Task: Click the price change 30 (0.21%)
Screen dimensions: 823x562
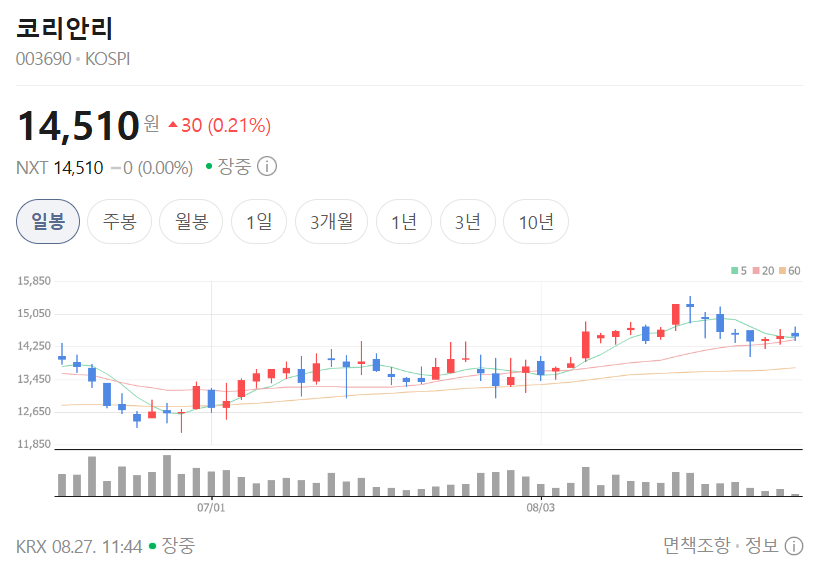Action: pyautogui.click(x=219, y=125)
